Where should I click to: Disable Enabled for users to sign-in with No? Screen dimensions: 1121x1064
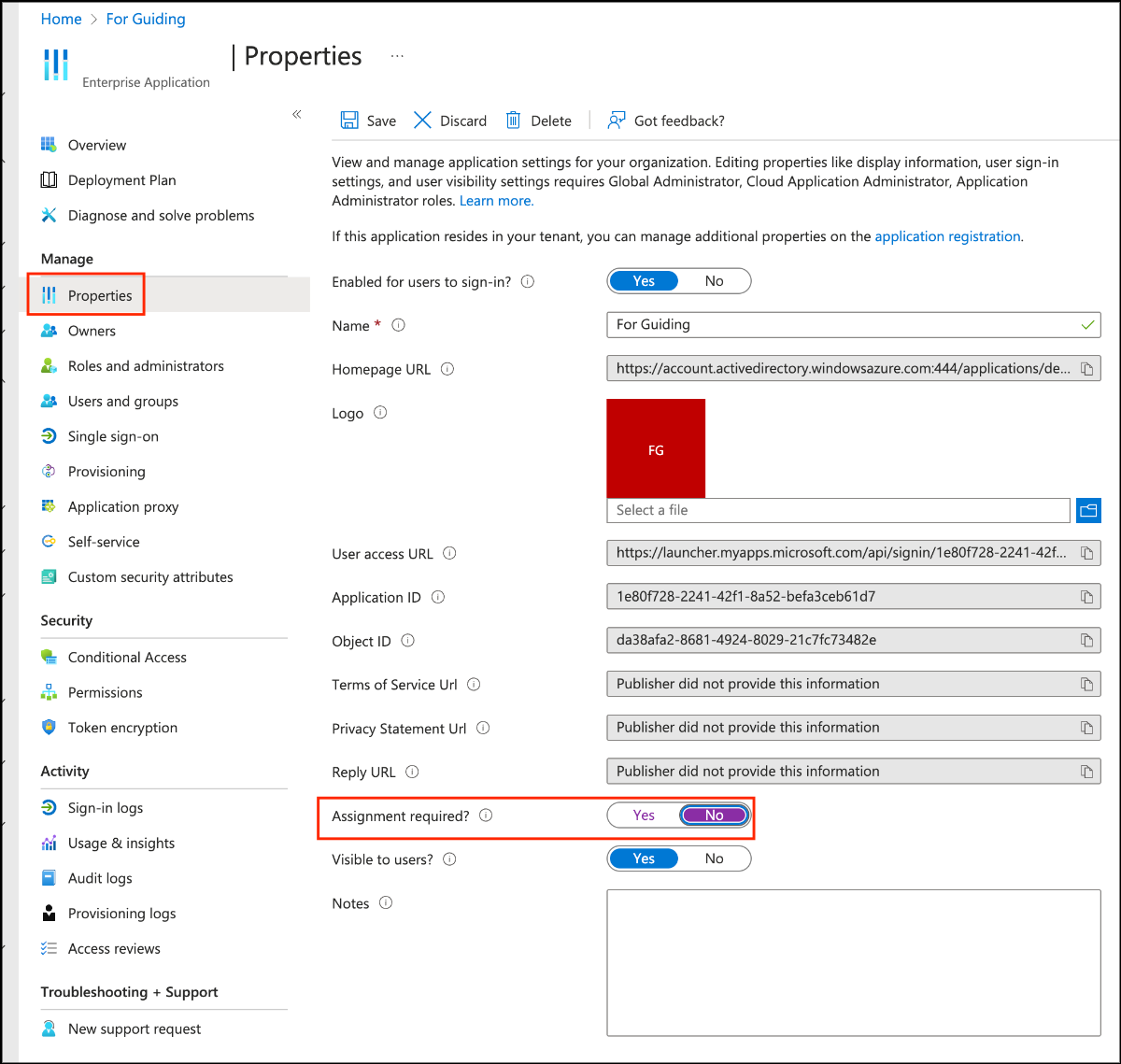(x=715, y=281)
